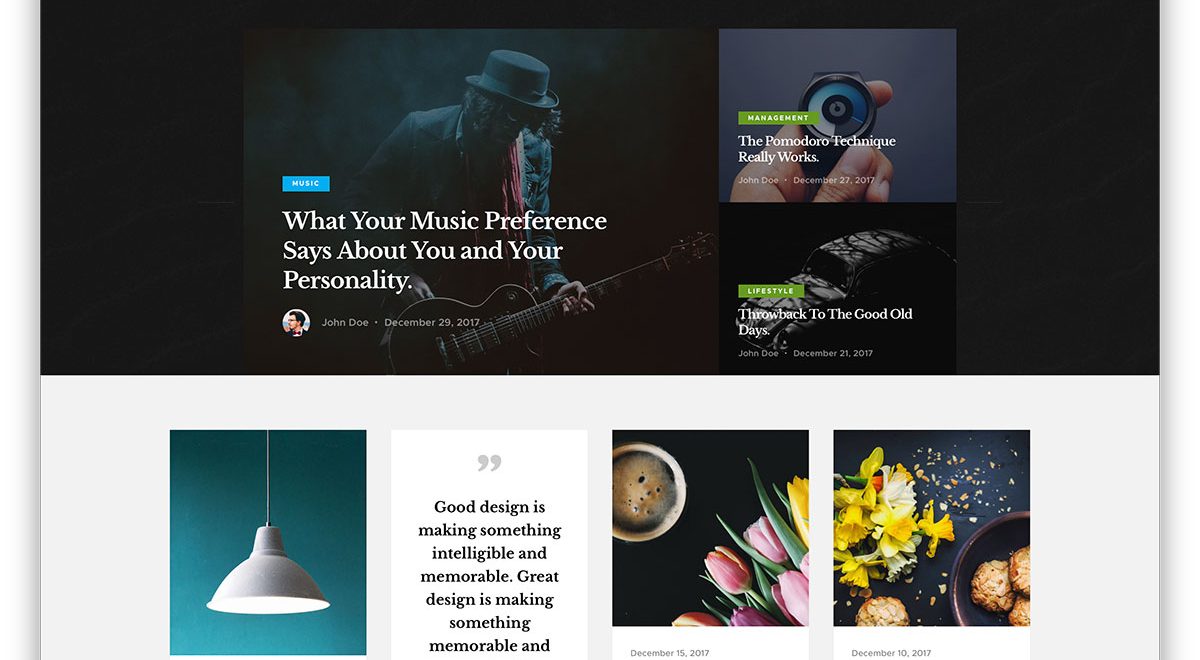Open the 'What Your Music Preference' headline

[445, 250]
